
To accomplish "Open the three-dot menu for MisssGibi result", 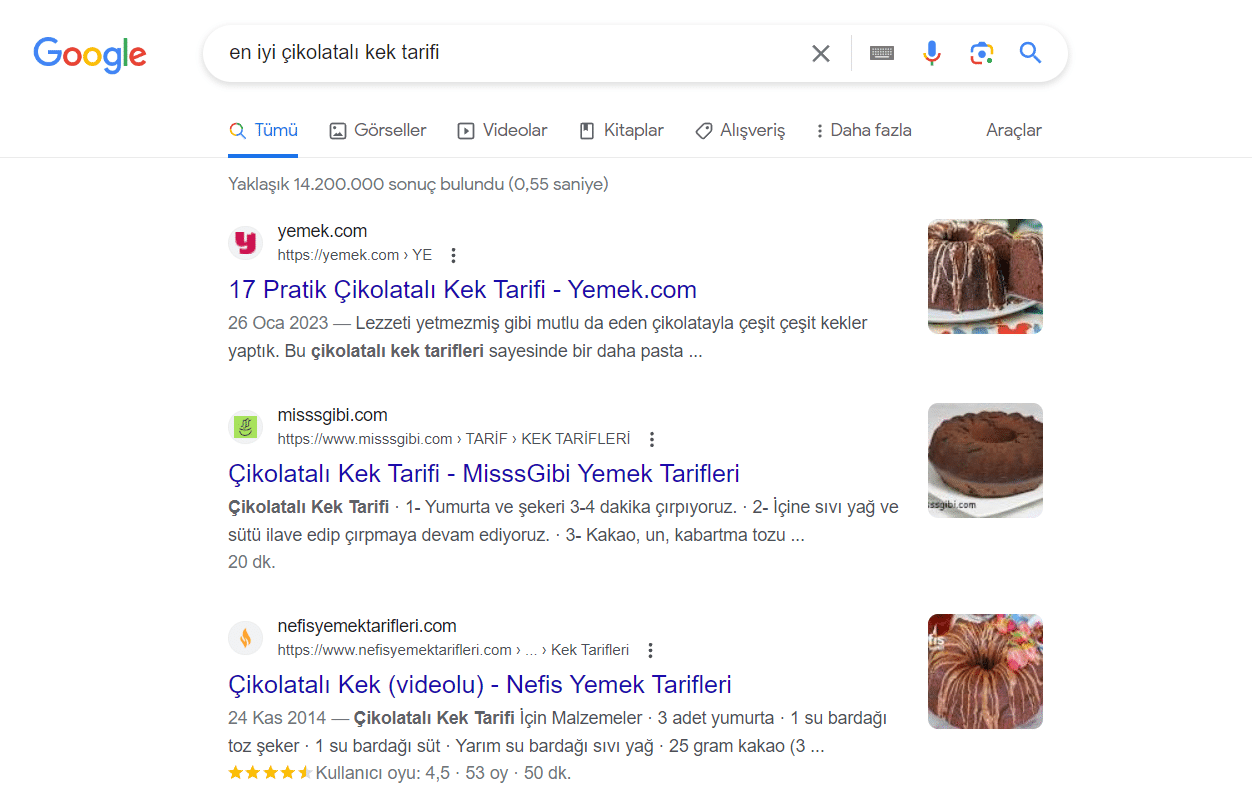I will 651,438.
